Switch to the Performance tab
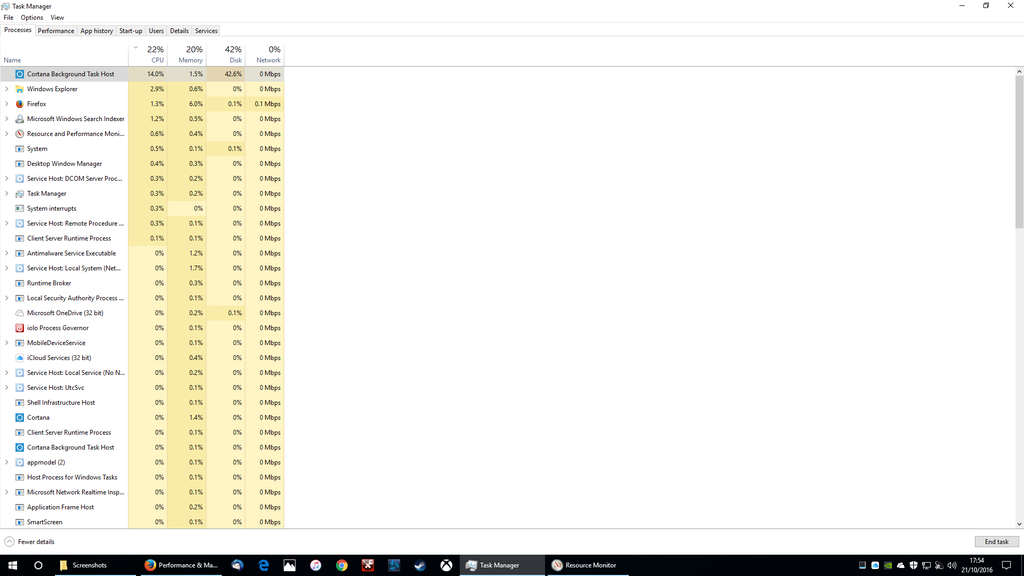The image size is (1024, 576). coord(56,31)
